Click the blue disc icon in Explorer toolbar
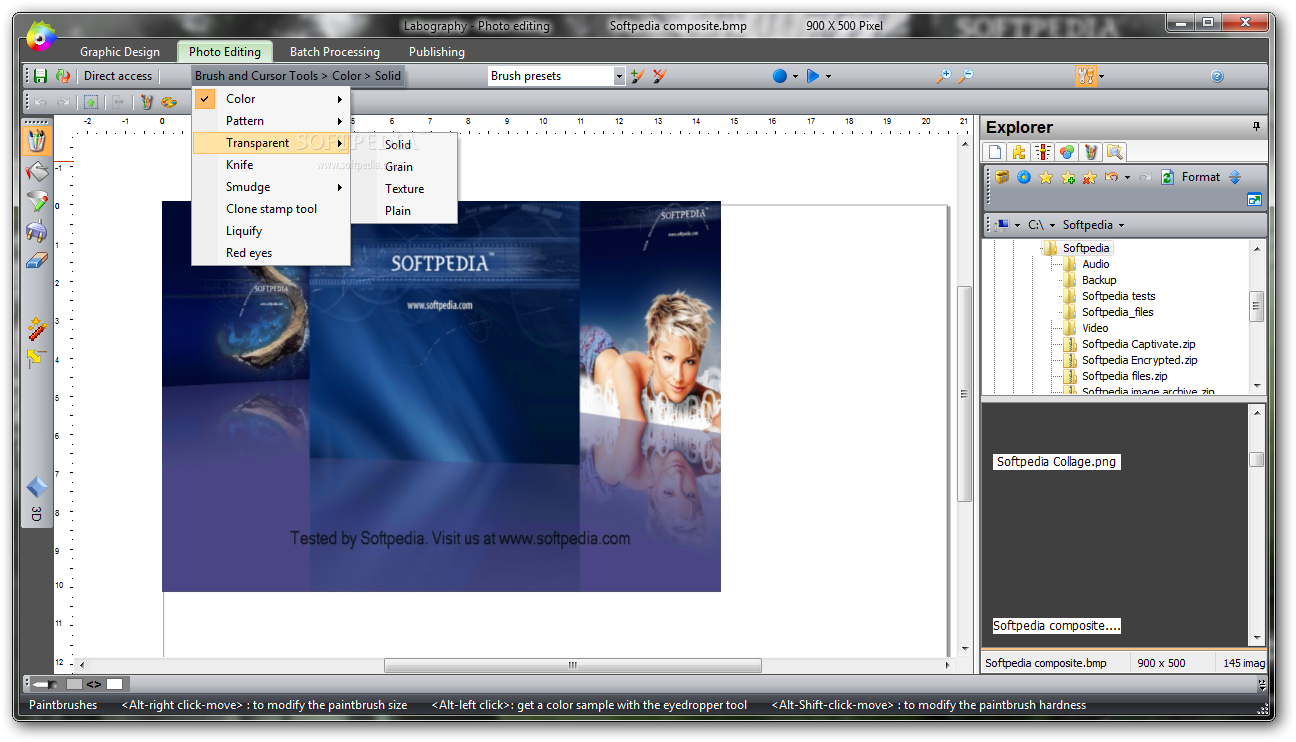This screenshot has width=1296, height=742. point(1024,177)
